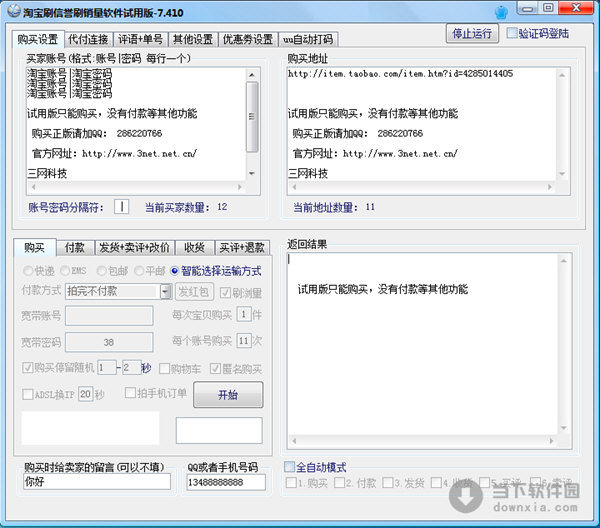Screen dimensions: 600x528
Task: Click inside the 买家账号 text area
Action: (x=136, y=124)
